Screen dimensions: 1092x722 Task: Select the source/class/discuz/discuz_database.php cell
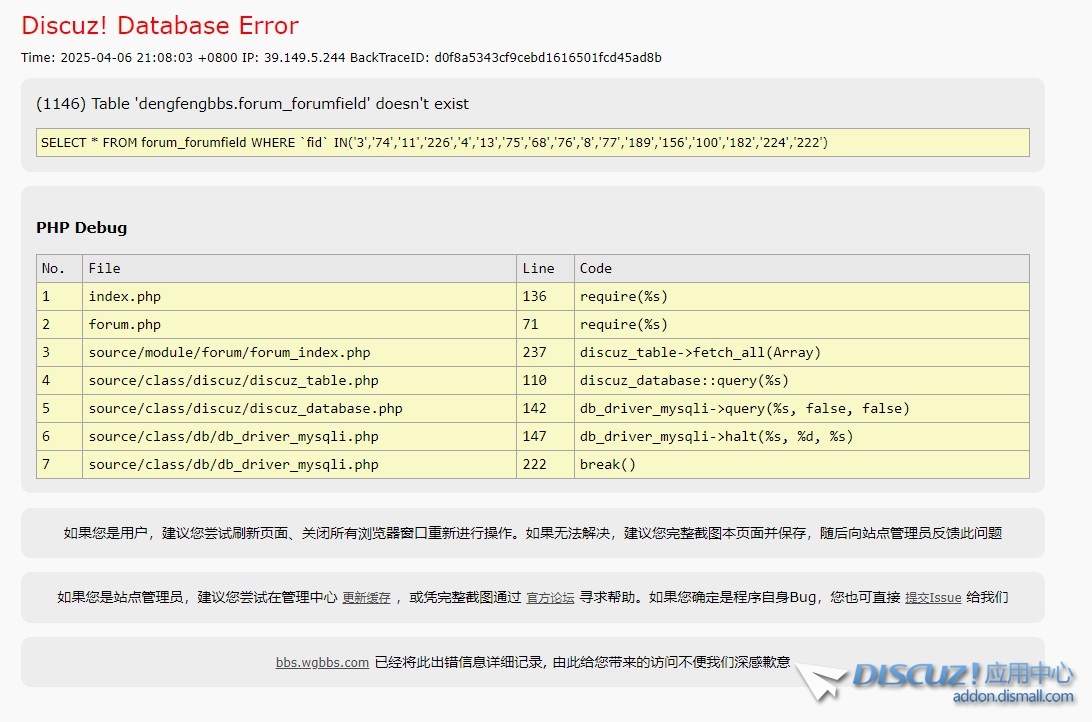click(x=299, y=409)
